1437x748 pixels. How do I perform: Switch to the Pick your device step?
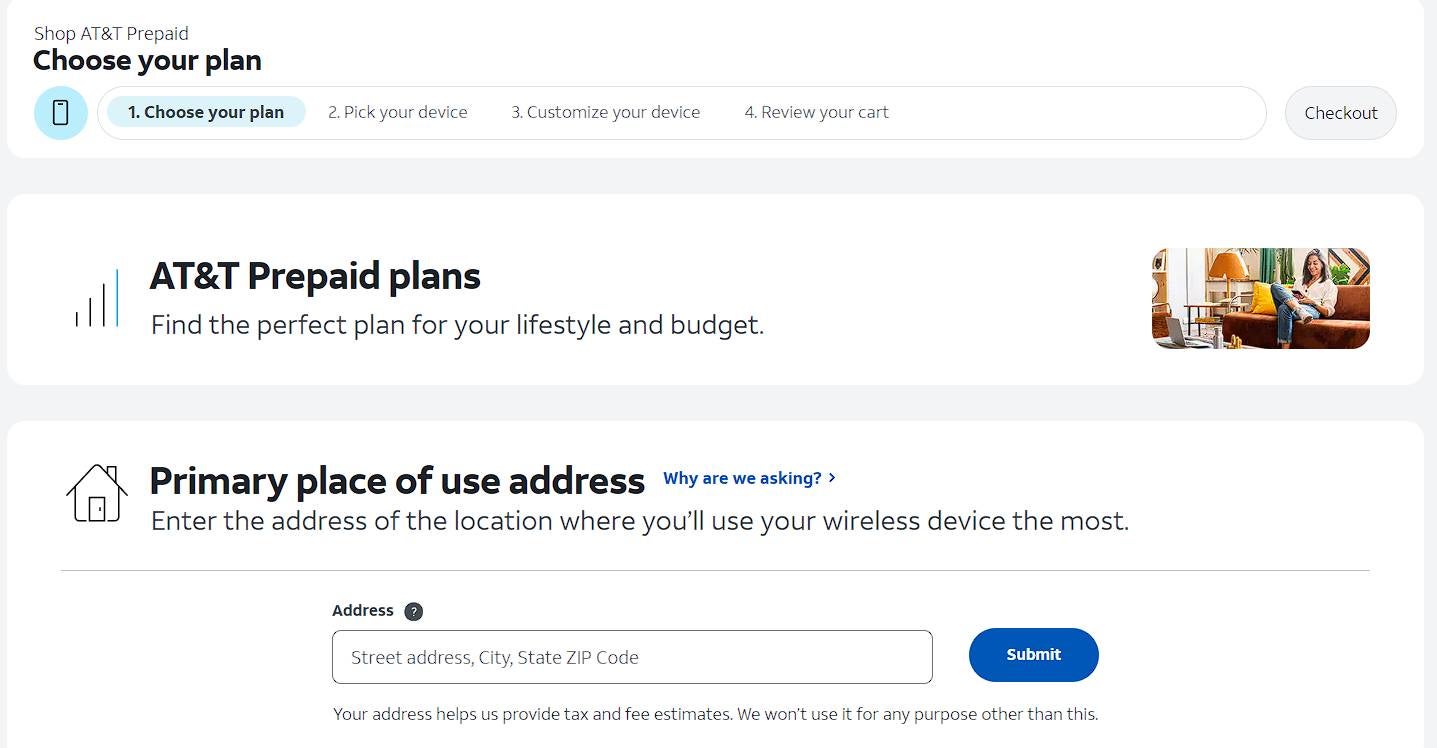(397, 112)
